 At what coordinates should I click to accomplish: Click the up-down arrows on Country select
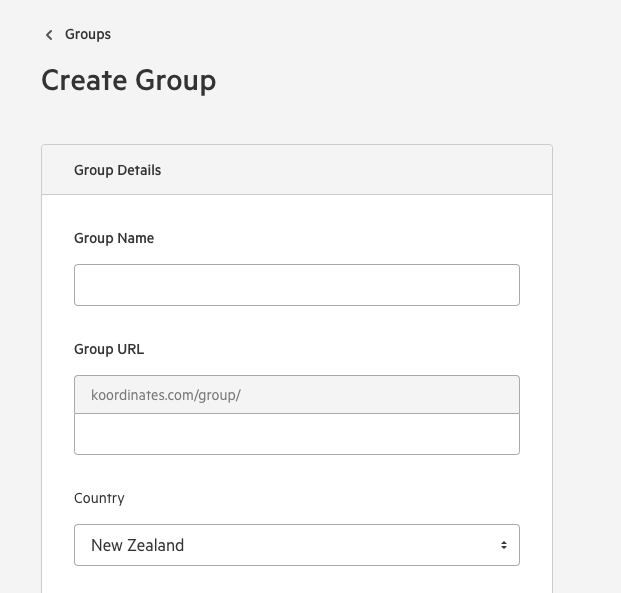point(504,545)
